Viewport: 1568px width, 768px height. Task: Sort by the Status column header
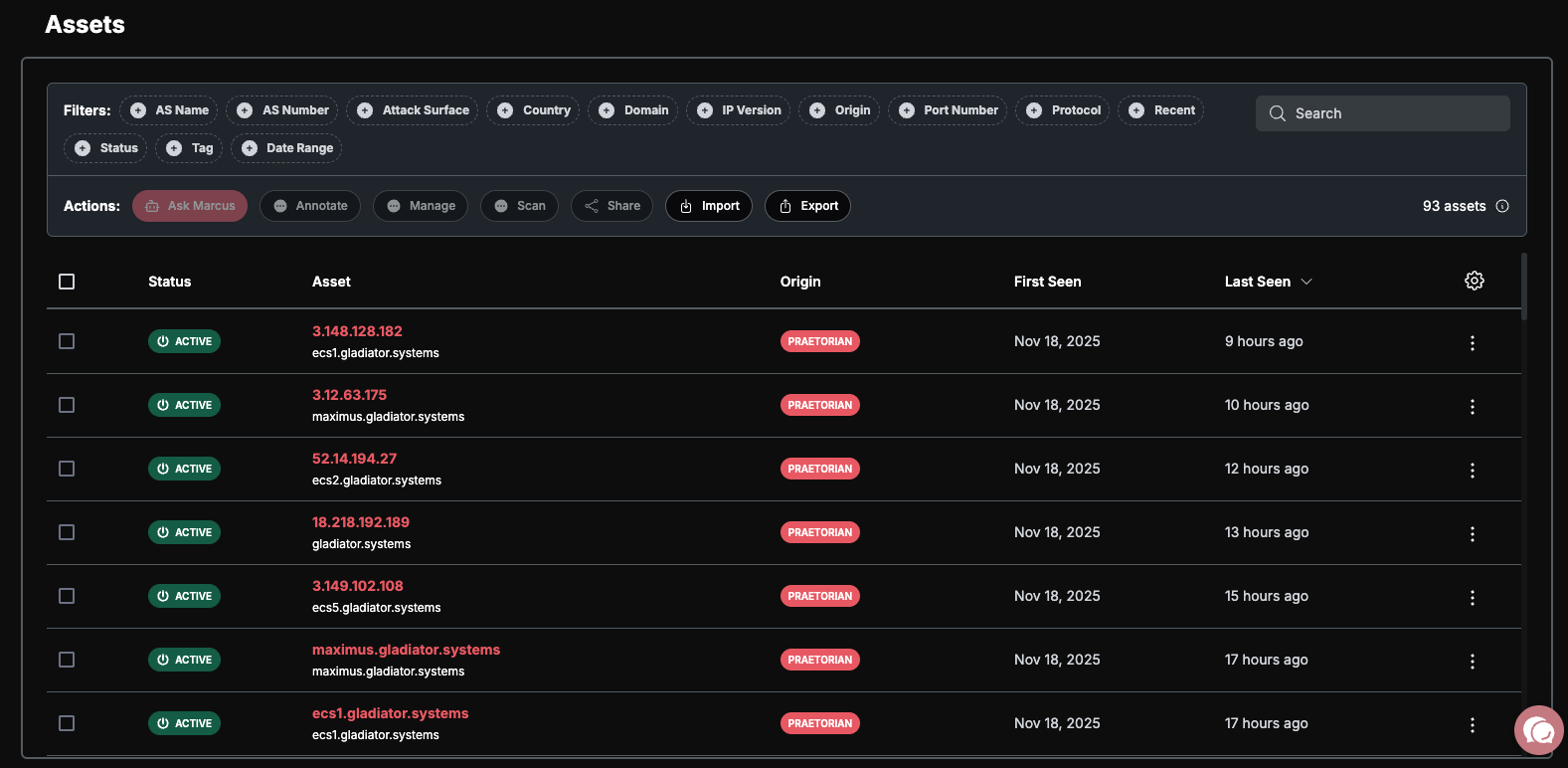169,282
